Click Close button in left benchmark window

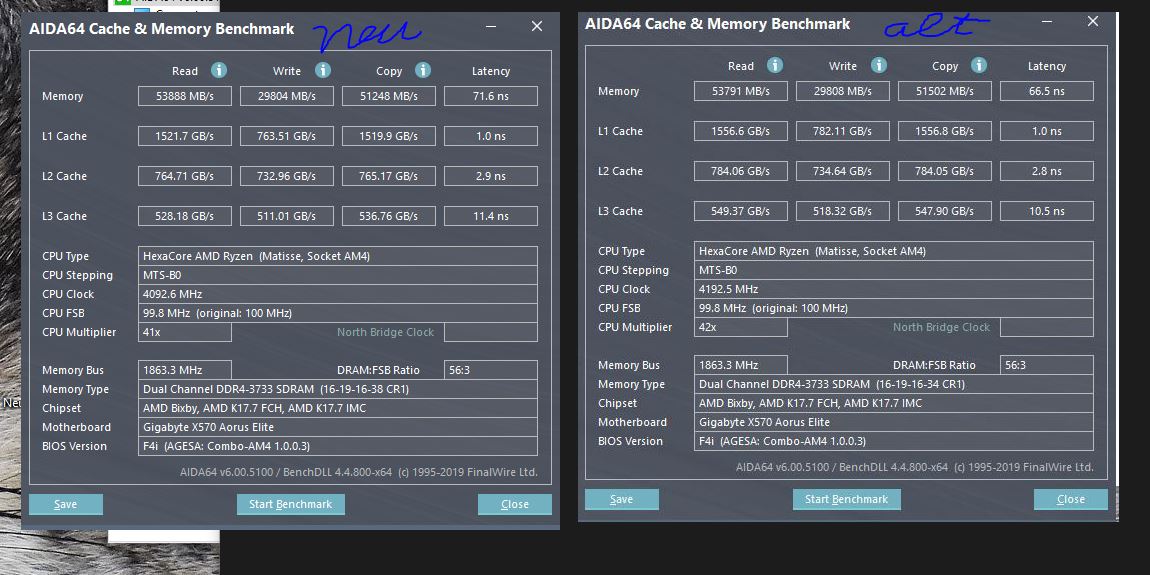coord(515,504)
